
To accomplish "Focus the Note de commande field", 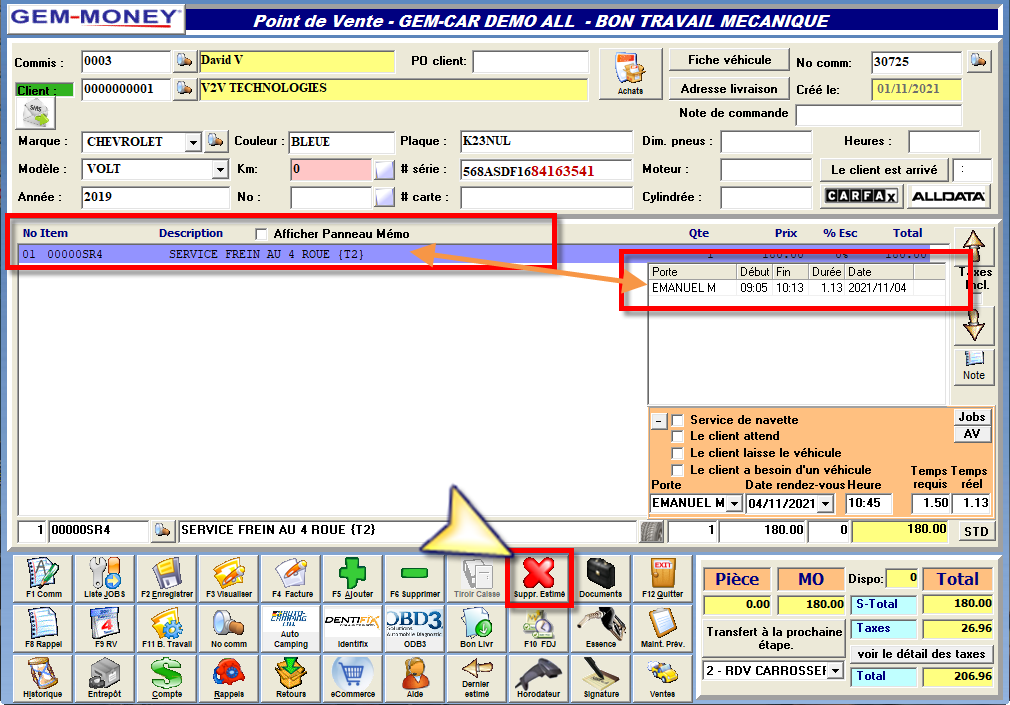I will coord(879,115).
